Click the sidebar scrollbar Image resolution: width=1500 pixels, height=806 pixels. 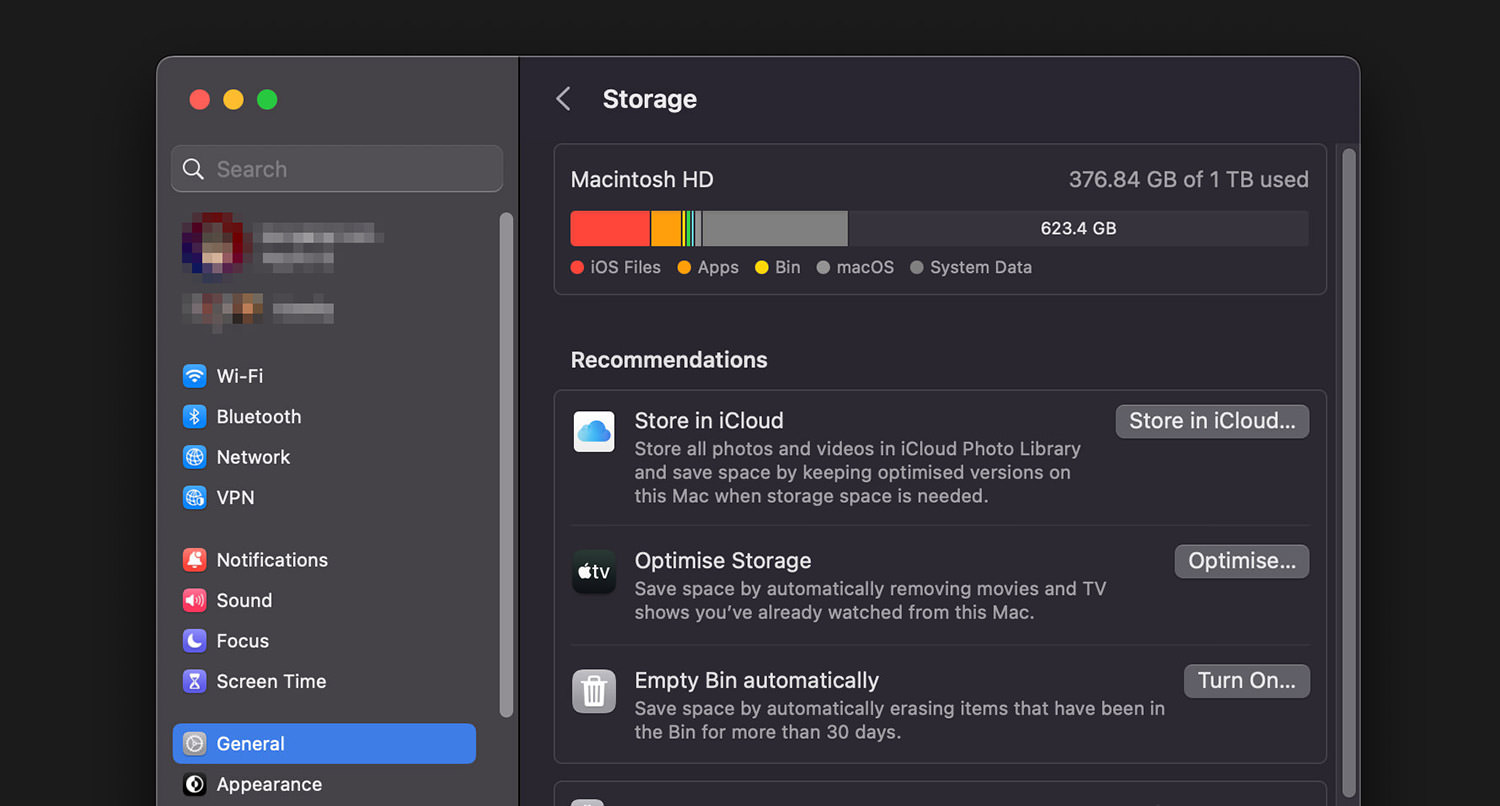point(506,464)
